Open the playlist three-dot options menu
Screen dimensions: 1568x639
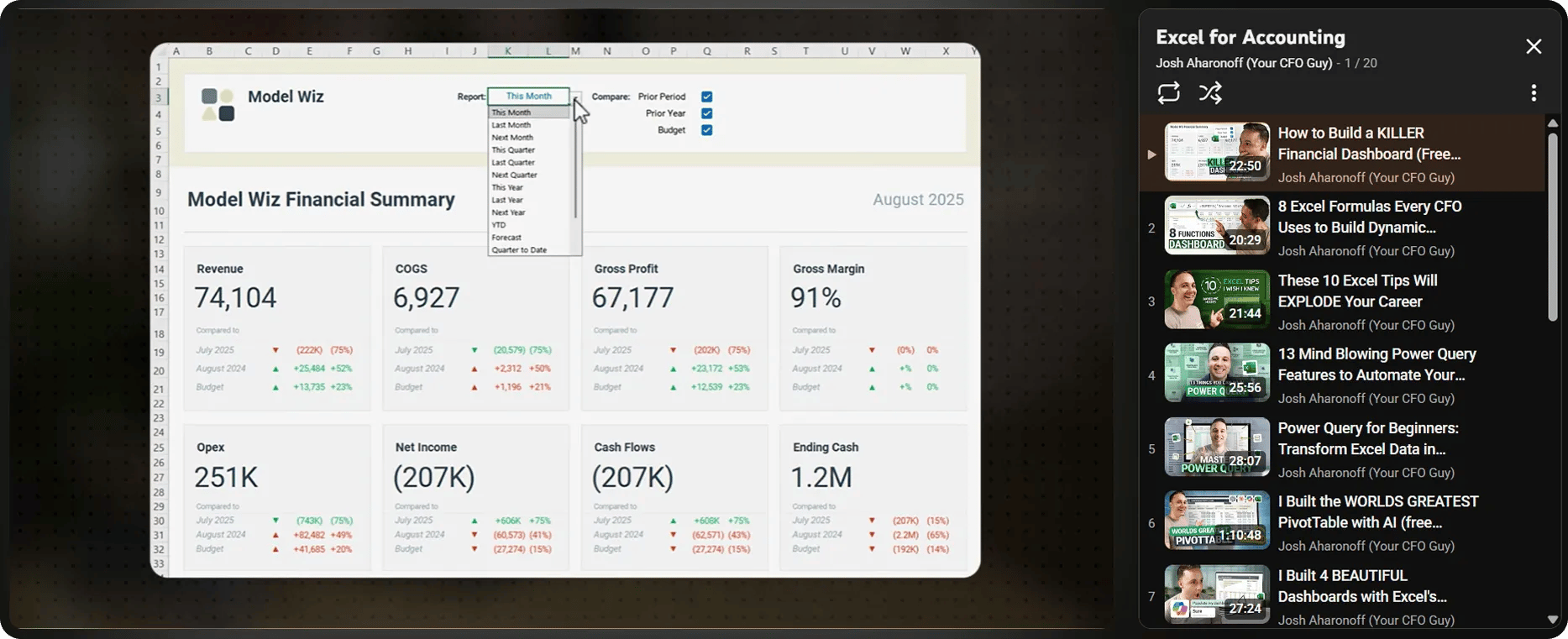[x=1533, y=92]
